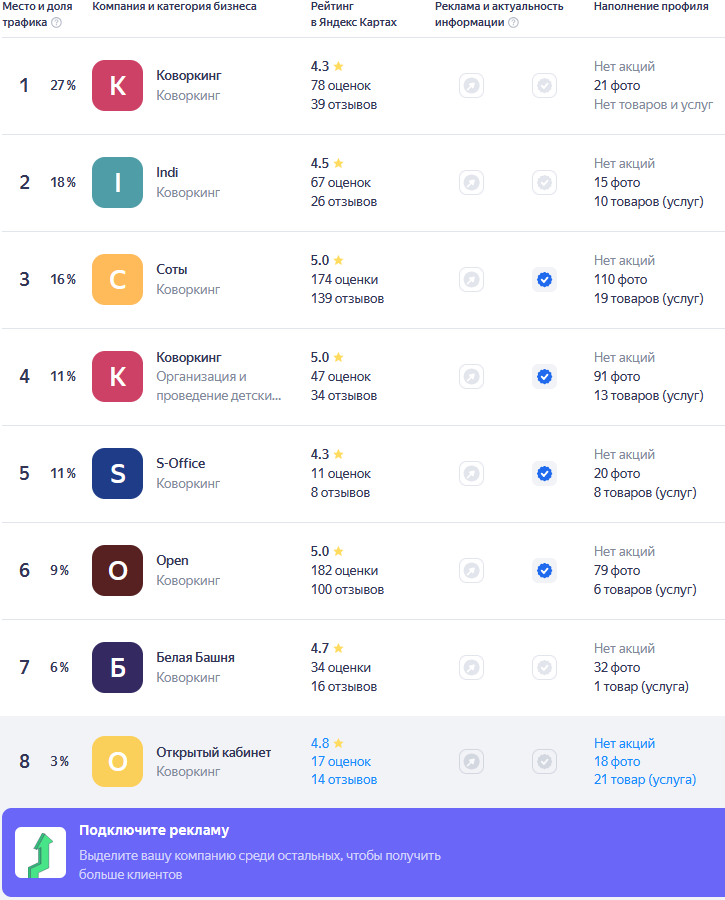
Task: Click the '21 товар (услуга)' link
Action: click(x=645, y=780)
